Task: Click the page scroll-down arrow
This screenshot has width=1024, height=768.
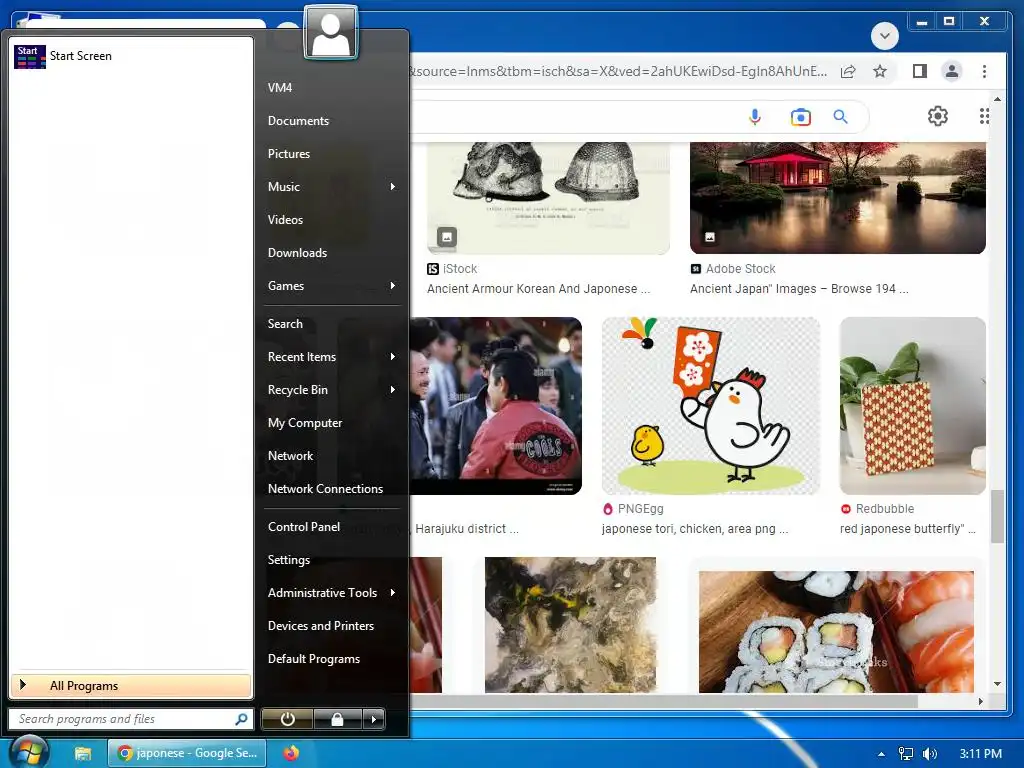Action: [x=997, y=684]
